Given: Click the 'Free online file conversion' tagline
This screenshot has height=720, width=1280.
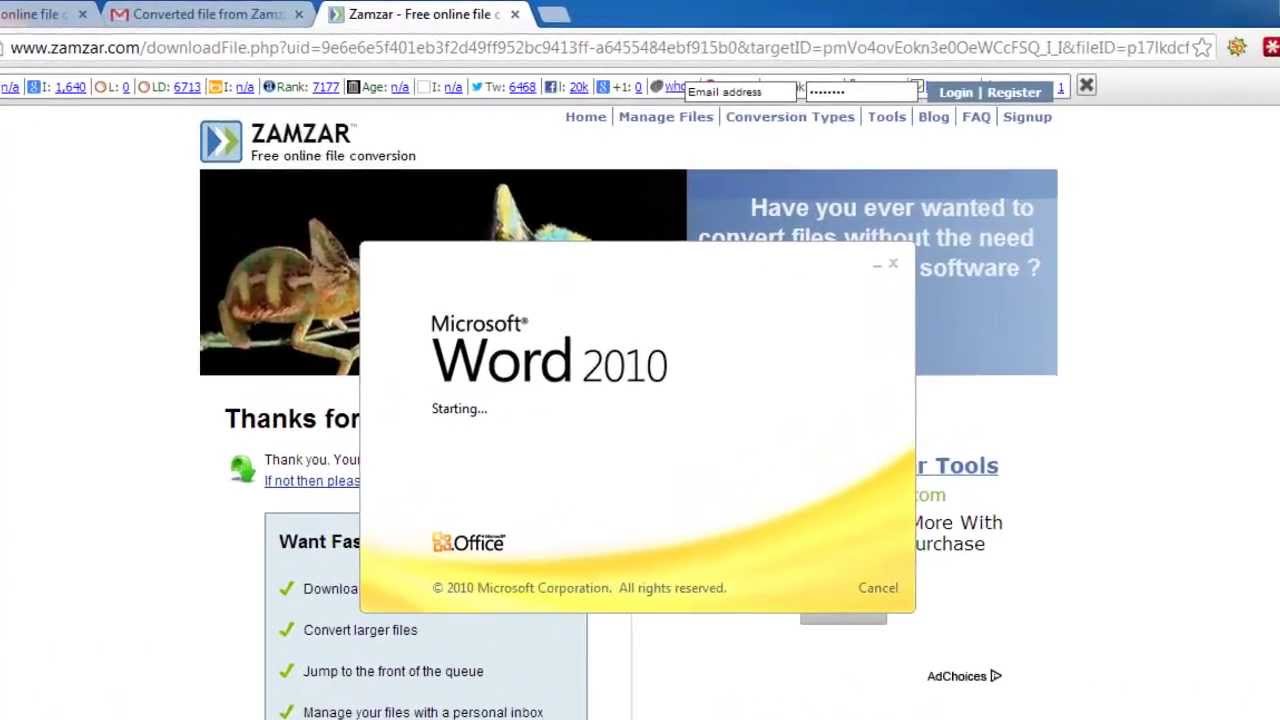Looking at the screenshot, I should coord(333,156).
